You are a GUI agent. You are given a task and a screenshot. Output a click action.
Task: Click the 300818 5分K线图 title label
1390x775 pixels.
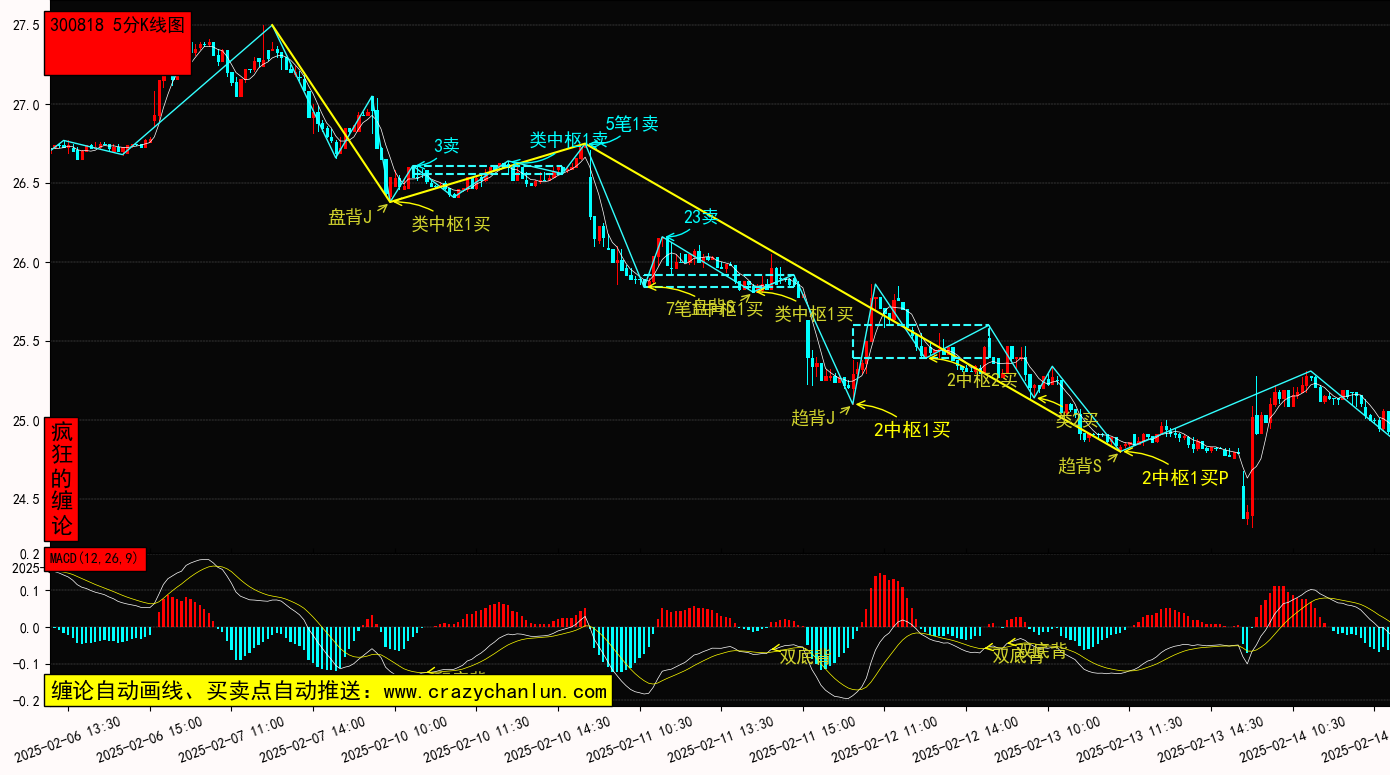(x=117, y=27)
